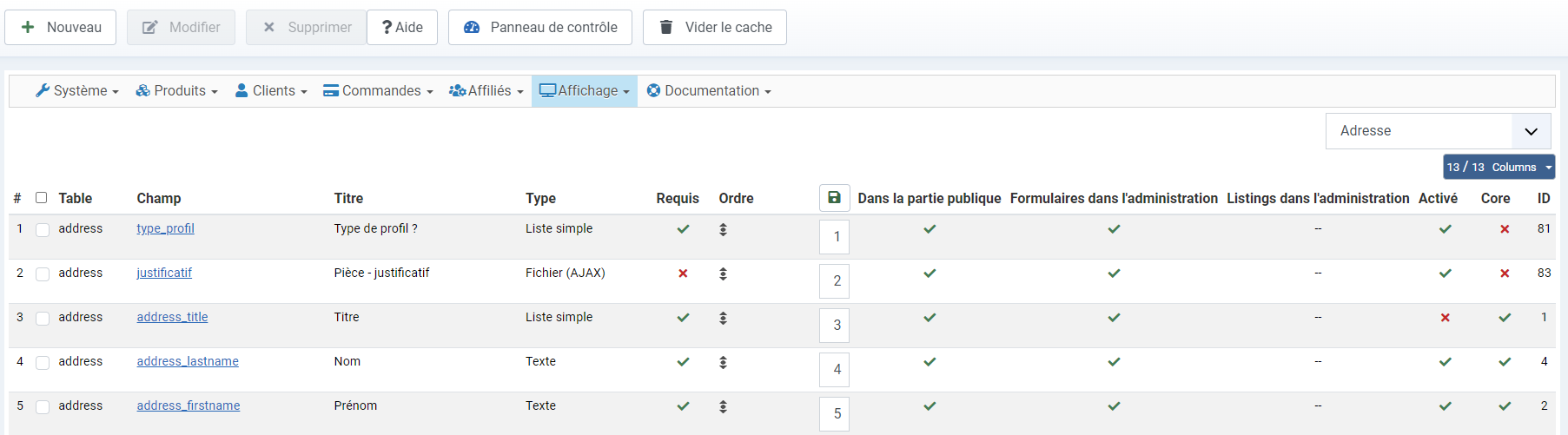
Task: Toggle the red X Requis icon for justificatif
Action: coord(683,274)
